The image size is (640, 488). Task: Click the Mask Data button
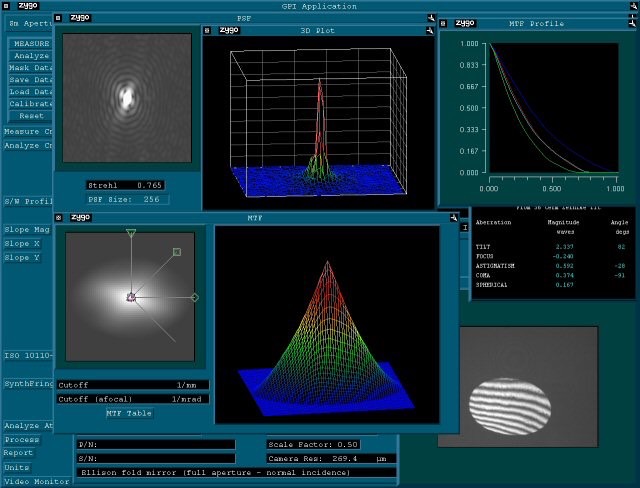tap(31, 68)
